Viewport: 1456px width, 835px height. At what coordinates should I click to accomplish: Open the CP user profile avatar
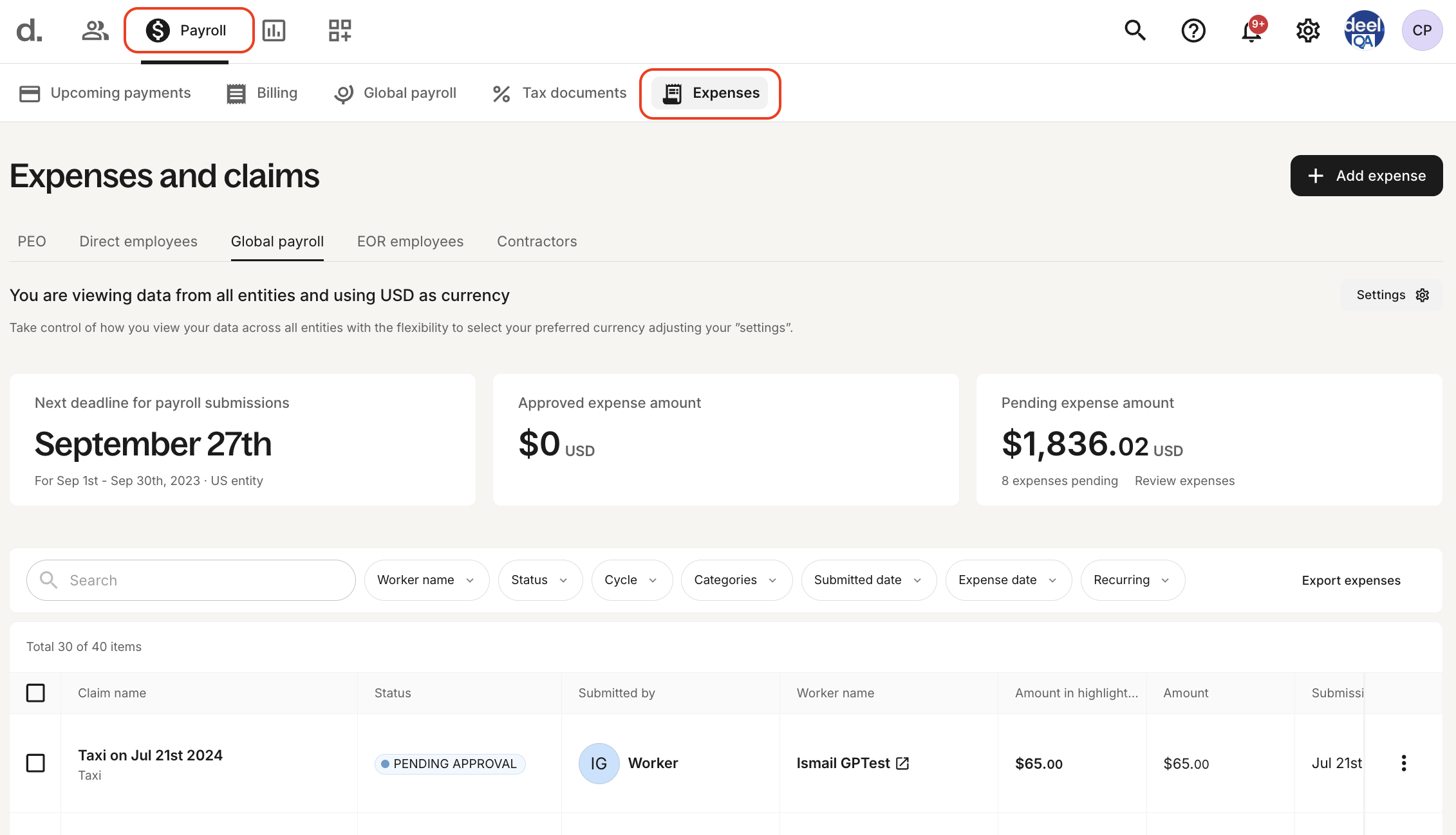[1422, 30]
